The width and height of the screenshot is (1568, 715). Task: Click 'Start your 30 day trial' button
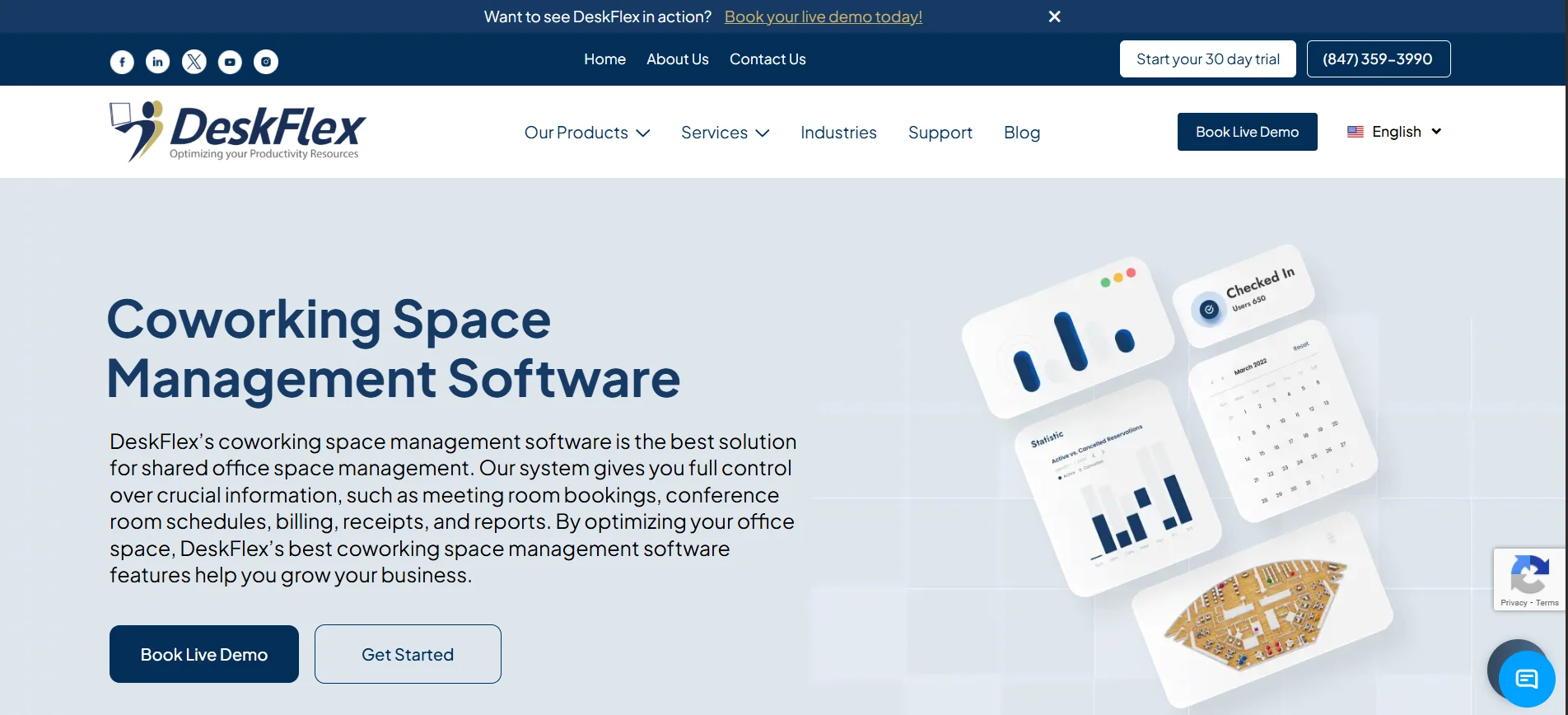pyautogui.click(x=1208, y=59)
